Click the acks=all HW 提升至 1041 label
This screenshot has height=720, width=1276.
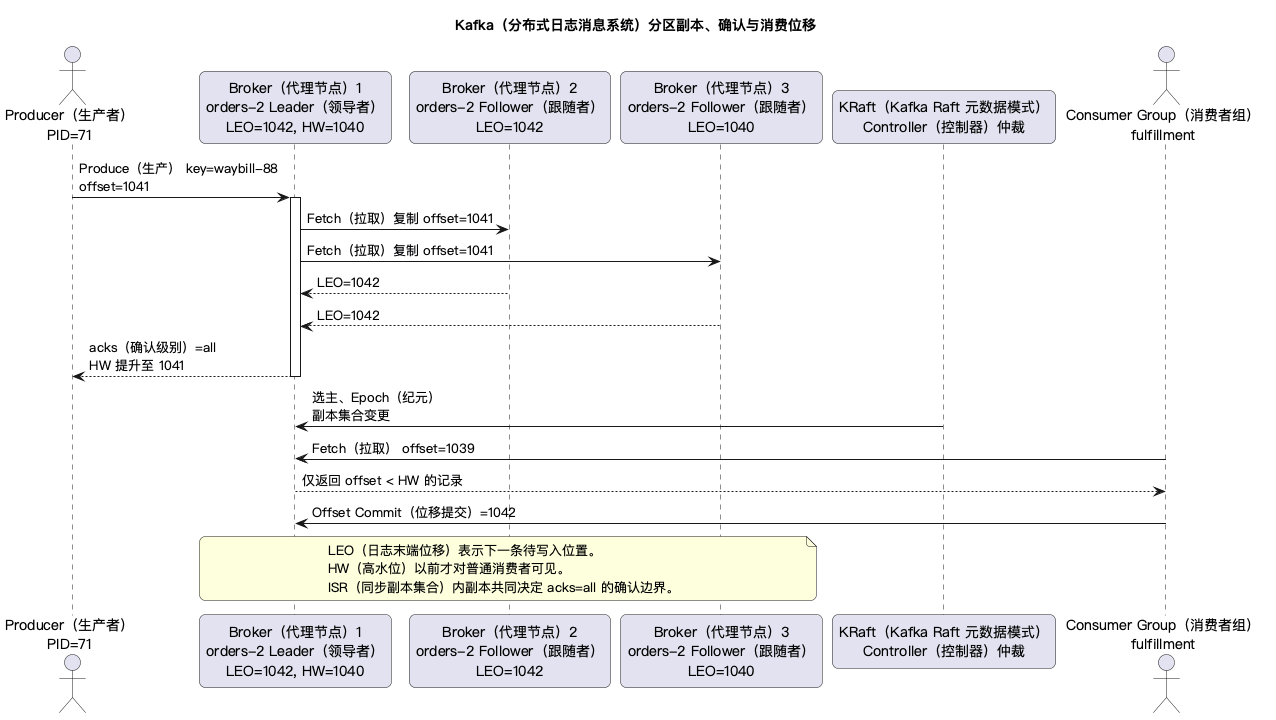click(152, 357)
